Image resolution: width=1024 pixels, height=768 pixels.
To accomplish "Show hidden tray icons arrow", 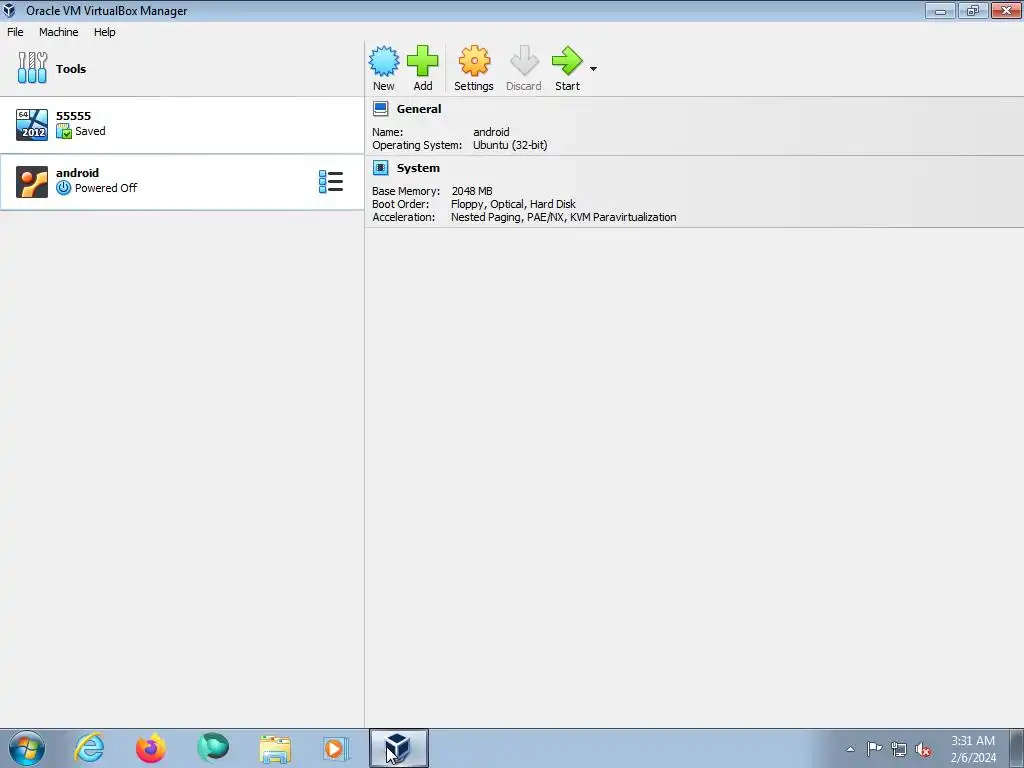I will pyautogui.click(x=850, y=749).
